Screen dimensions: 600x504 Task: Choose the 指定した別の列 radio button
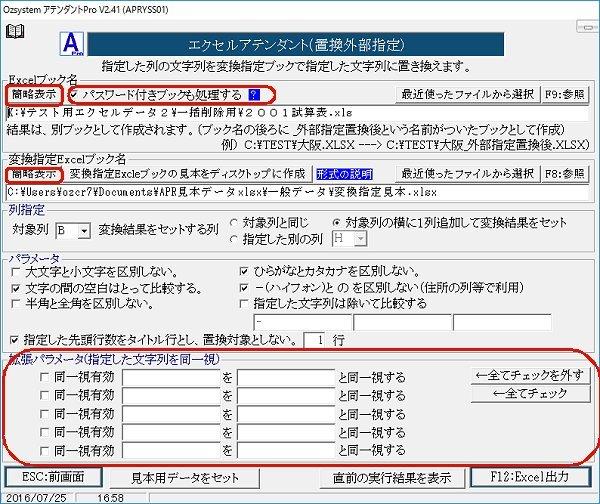click(x=234, y=239)
